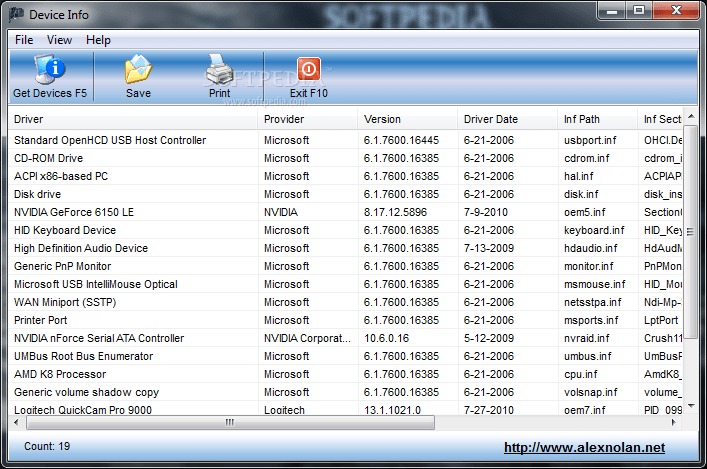The height and width of the screenshot is (469, 707).
Task: Click the Count: 19 status text
Action: (47, 446)
